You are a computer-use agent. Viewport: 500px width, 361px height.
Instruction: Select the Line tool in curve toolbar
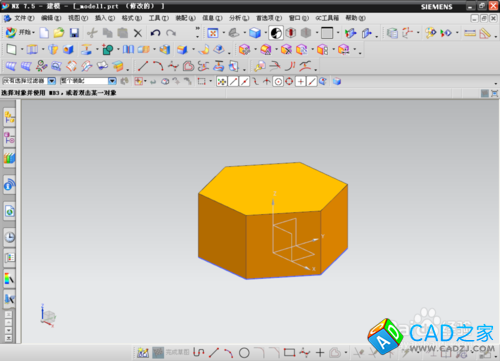(143, 66)
